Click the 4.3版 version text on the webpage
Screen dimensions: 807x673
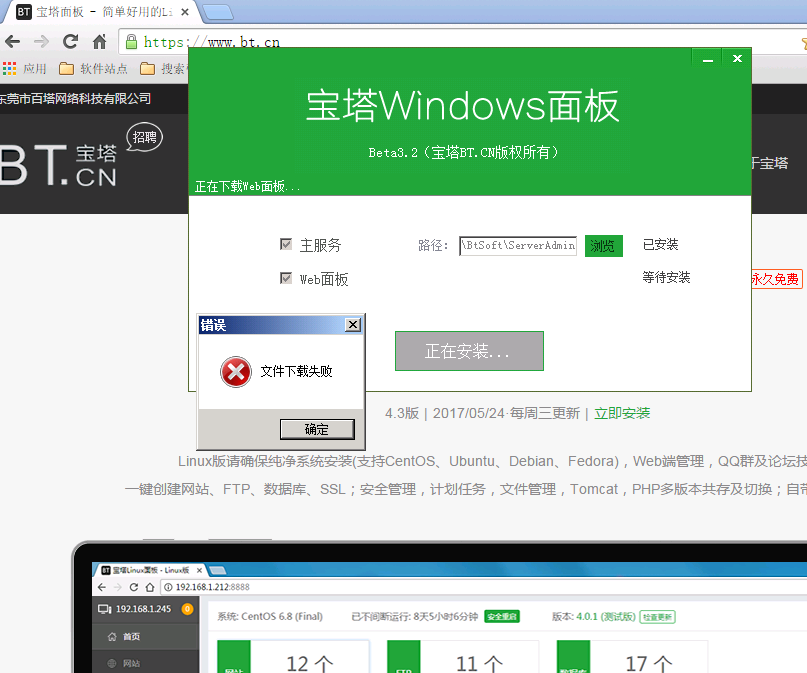point(402,413)
